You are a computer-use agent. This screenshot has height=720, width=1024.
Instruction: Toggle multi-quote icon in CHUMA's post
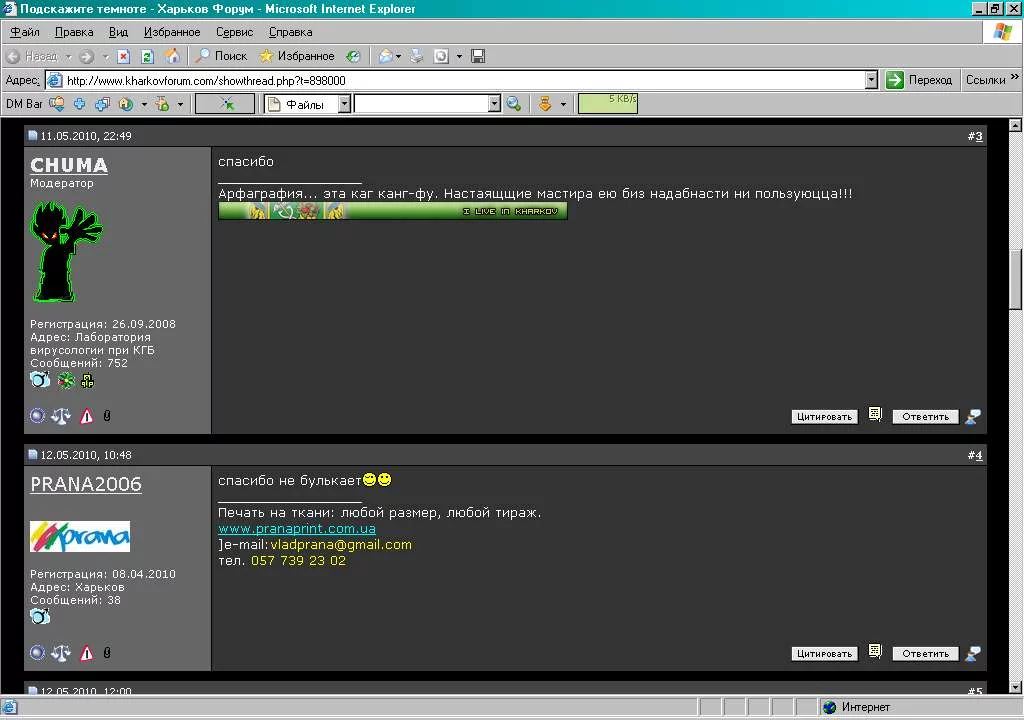point(875,414)
